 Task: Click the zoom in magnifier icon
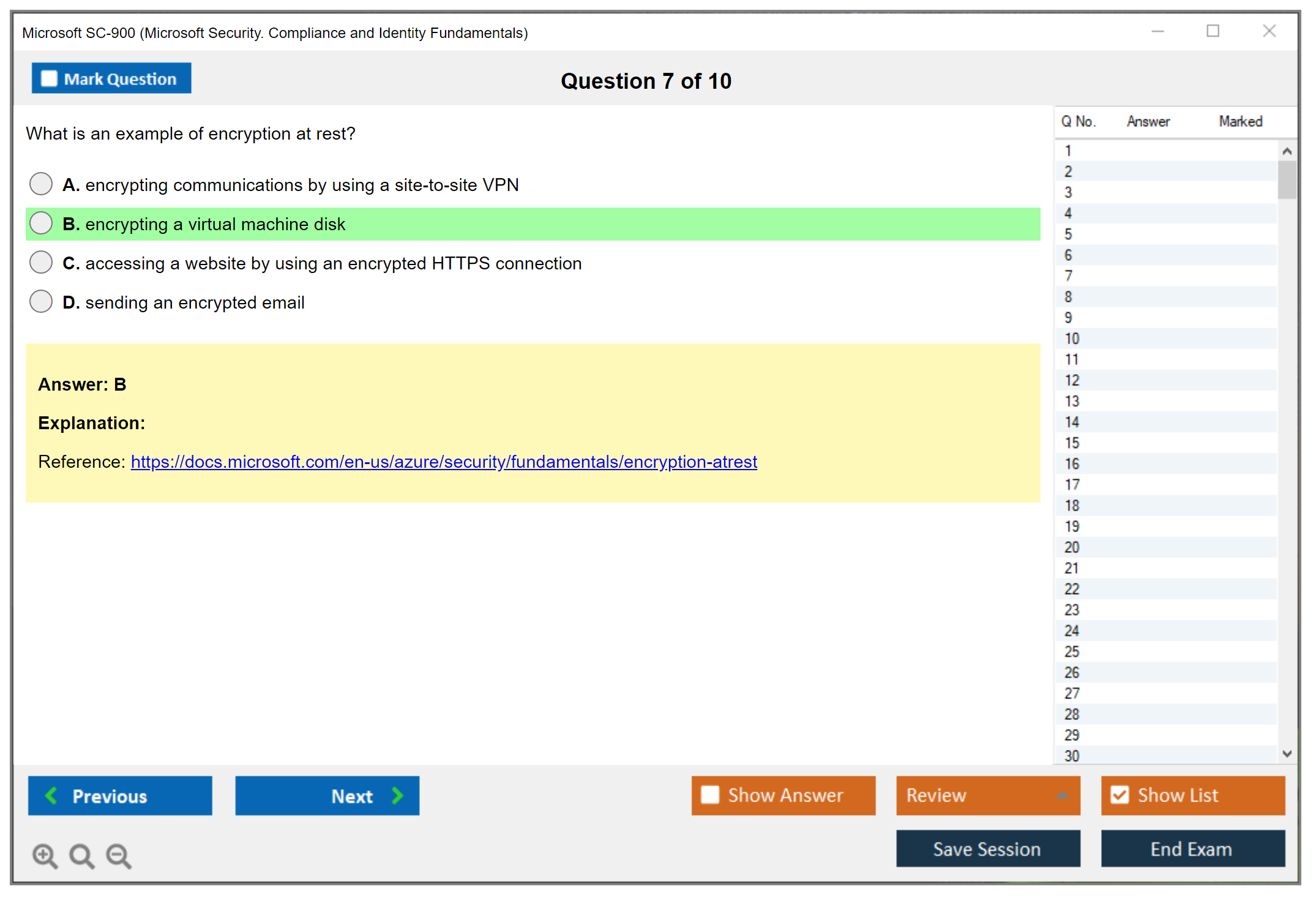(x=44, y=855)
